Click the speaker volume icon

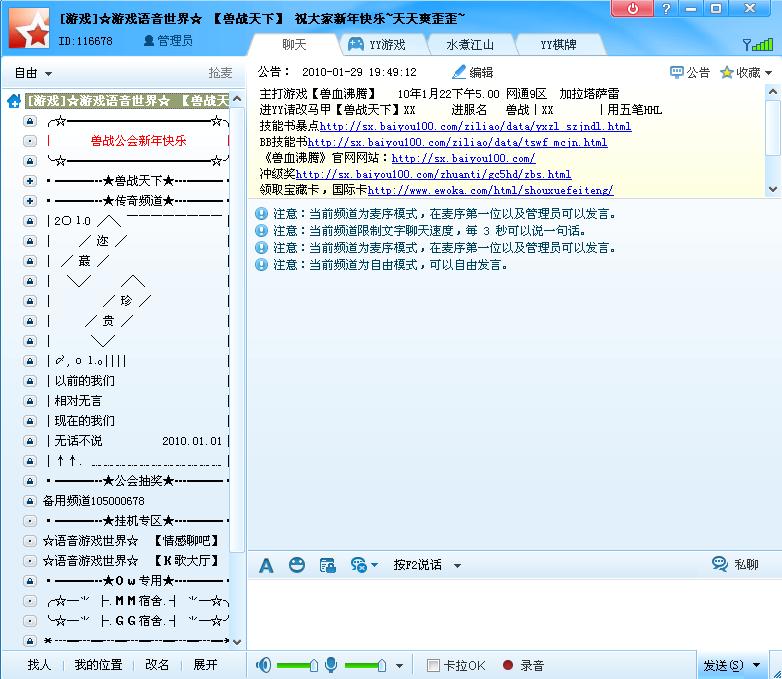tap(264, 665)
